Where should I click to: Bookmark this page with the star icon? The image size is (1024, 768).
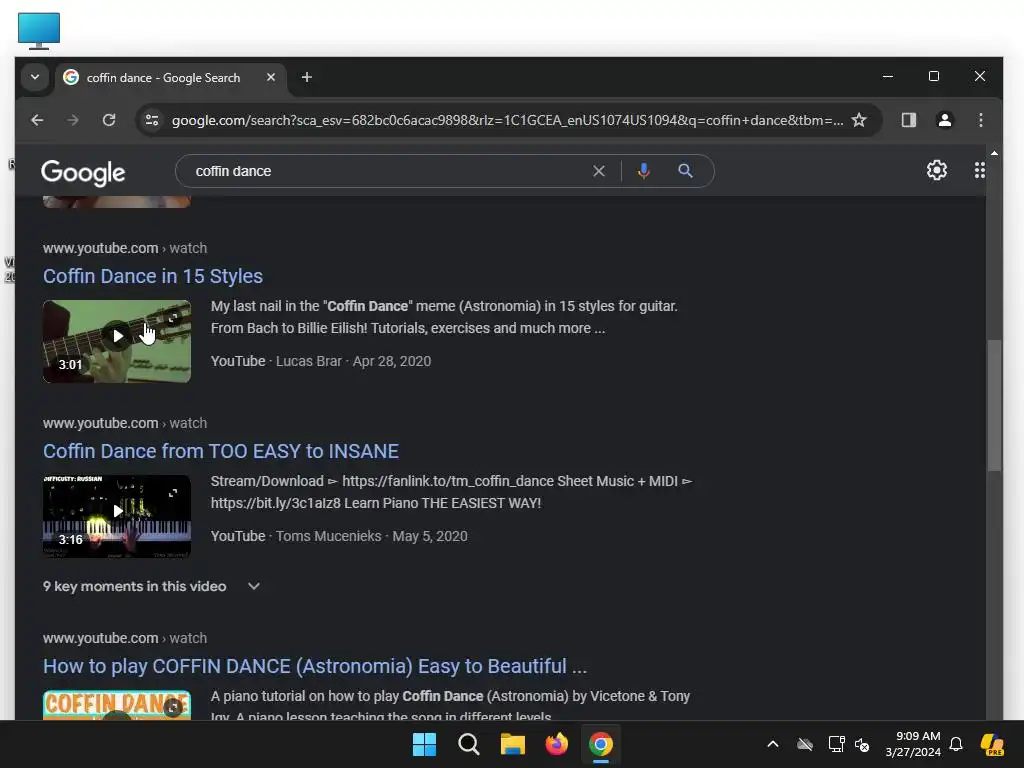coord(859,120)
